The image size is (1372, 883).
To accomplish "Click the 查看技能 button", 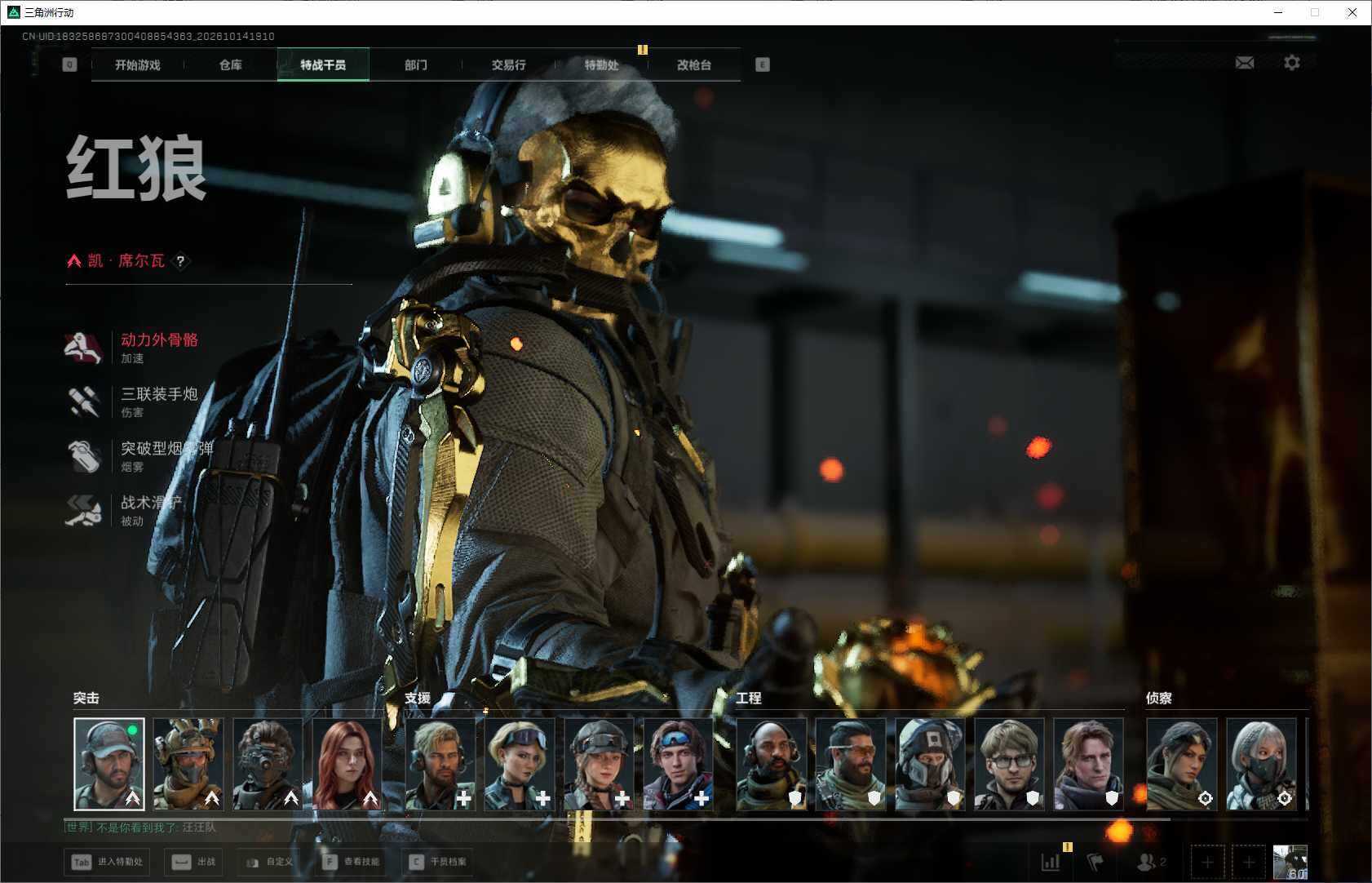I will pyautogui.click(x=351, y=862).
